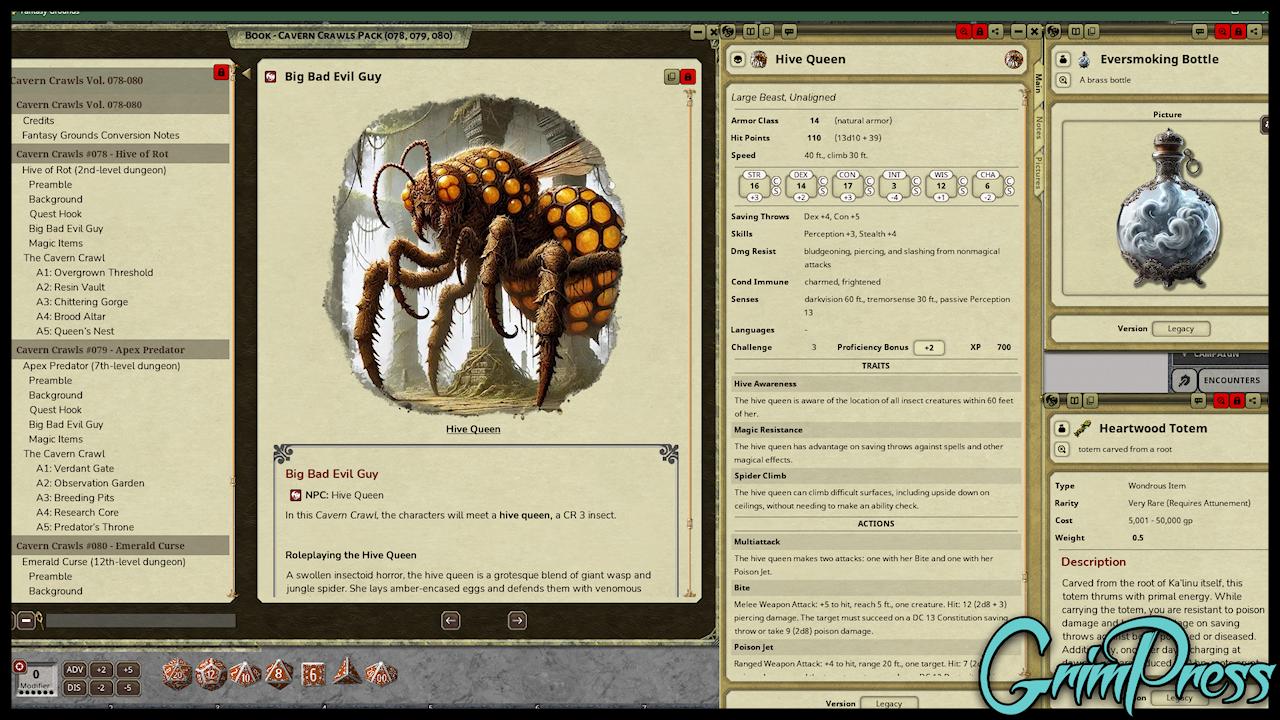This screenshot has height=720, width=1280.
Task: Toggle the -5 modifier button
Action: [127, 687]
